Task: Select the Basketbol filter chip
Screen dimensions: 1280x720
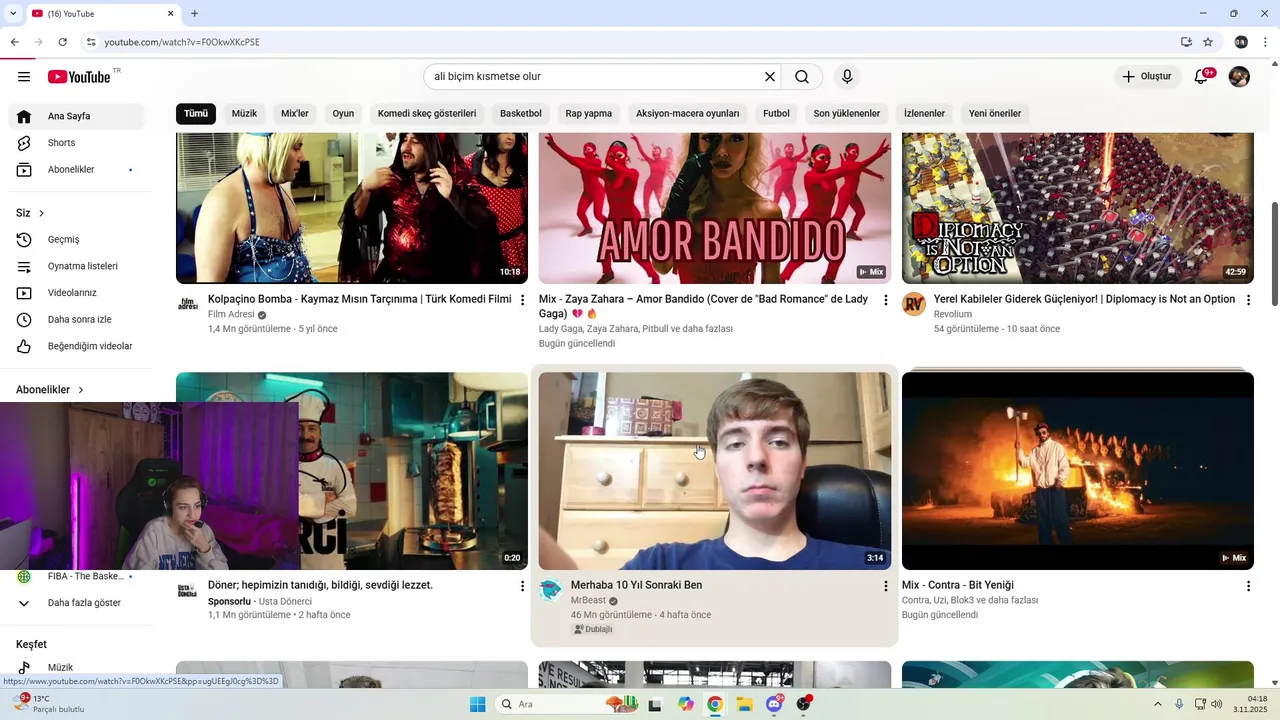Action: 521,113
